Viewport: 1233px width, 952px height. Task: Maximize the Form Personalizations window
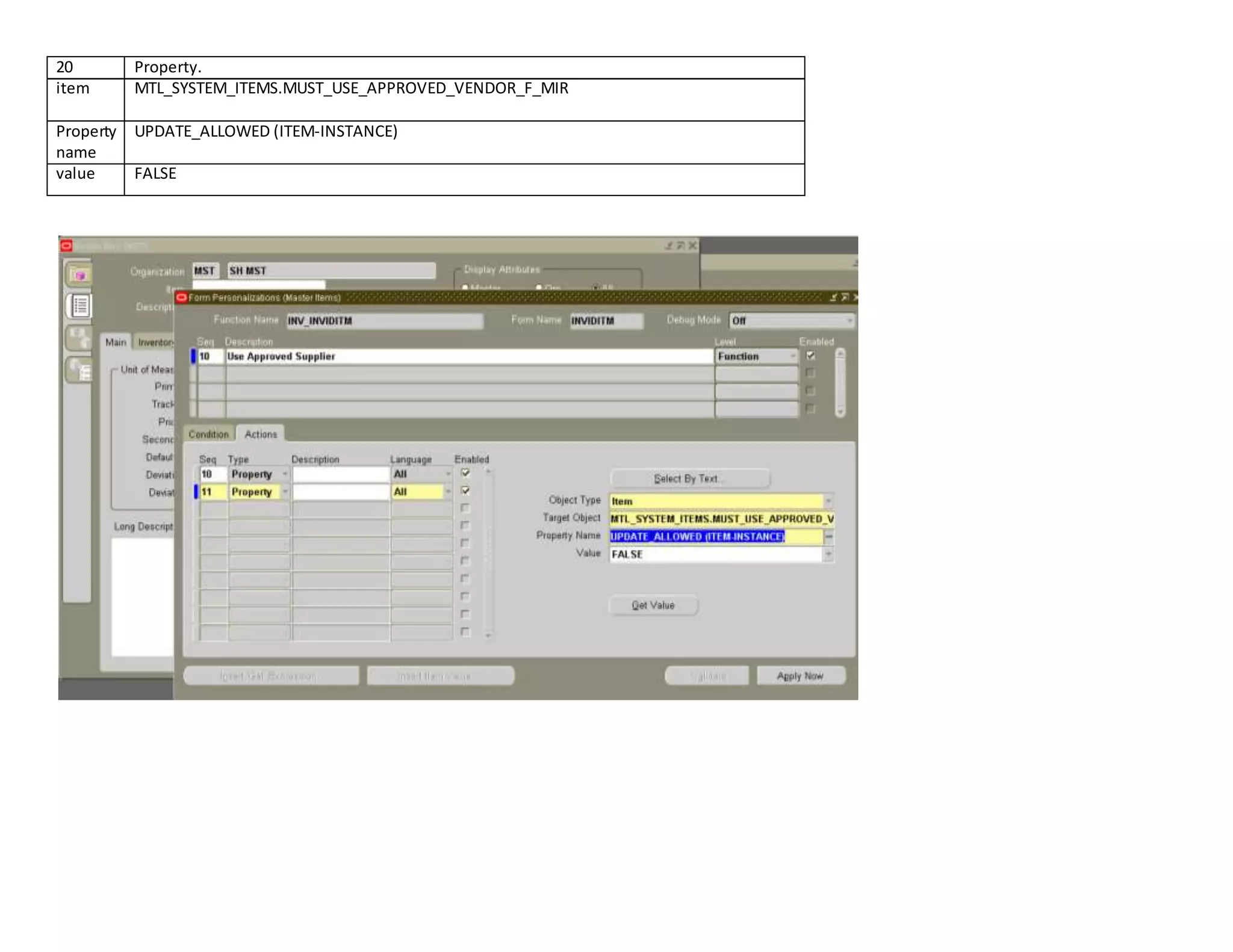click(x=845, y=297)
